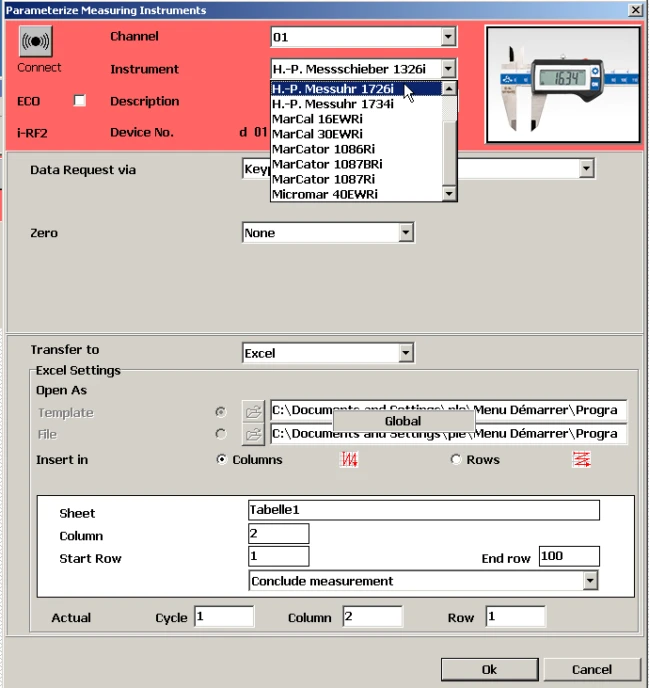Image resolution: width=649 pixels, height=688 pixels.
Task: Click folder browse icon next to File path
Action: [x=254, y=434]
